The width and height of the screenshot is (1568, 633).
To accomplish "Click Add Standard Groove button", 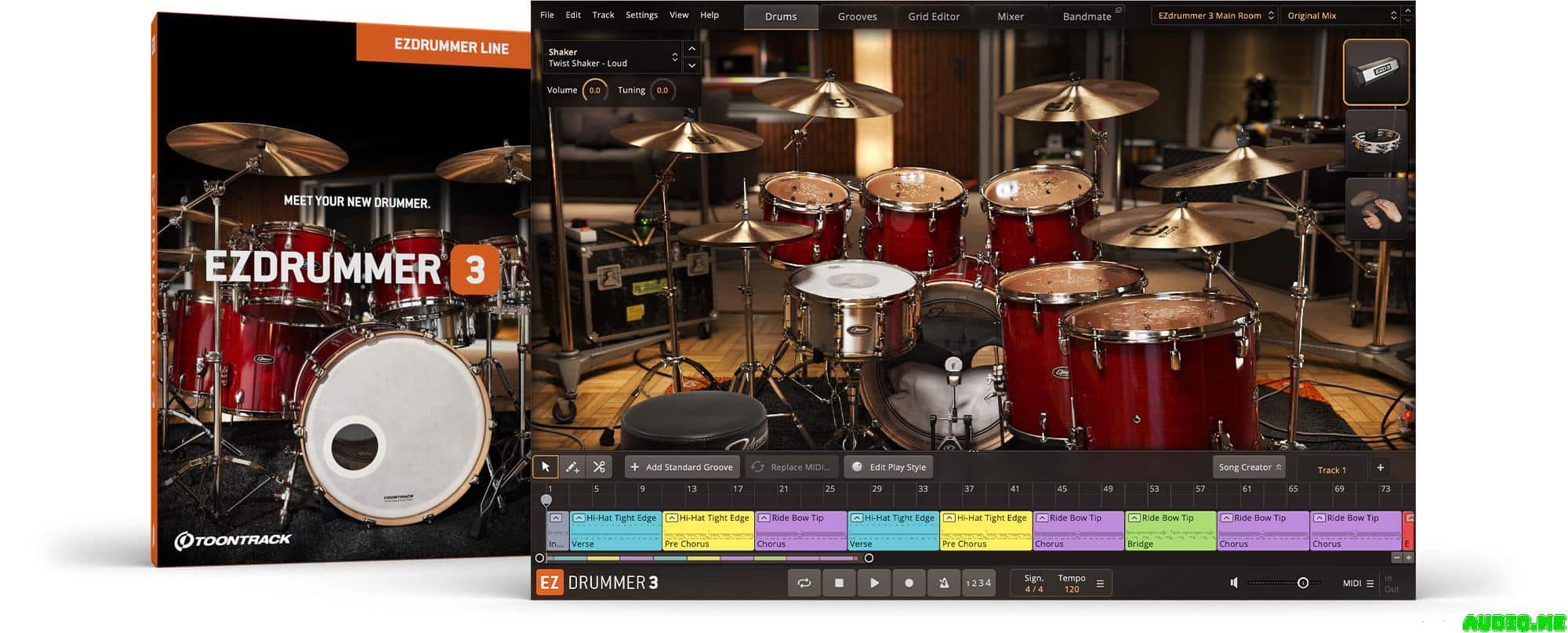I will coord(682,467).
